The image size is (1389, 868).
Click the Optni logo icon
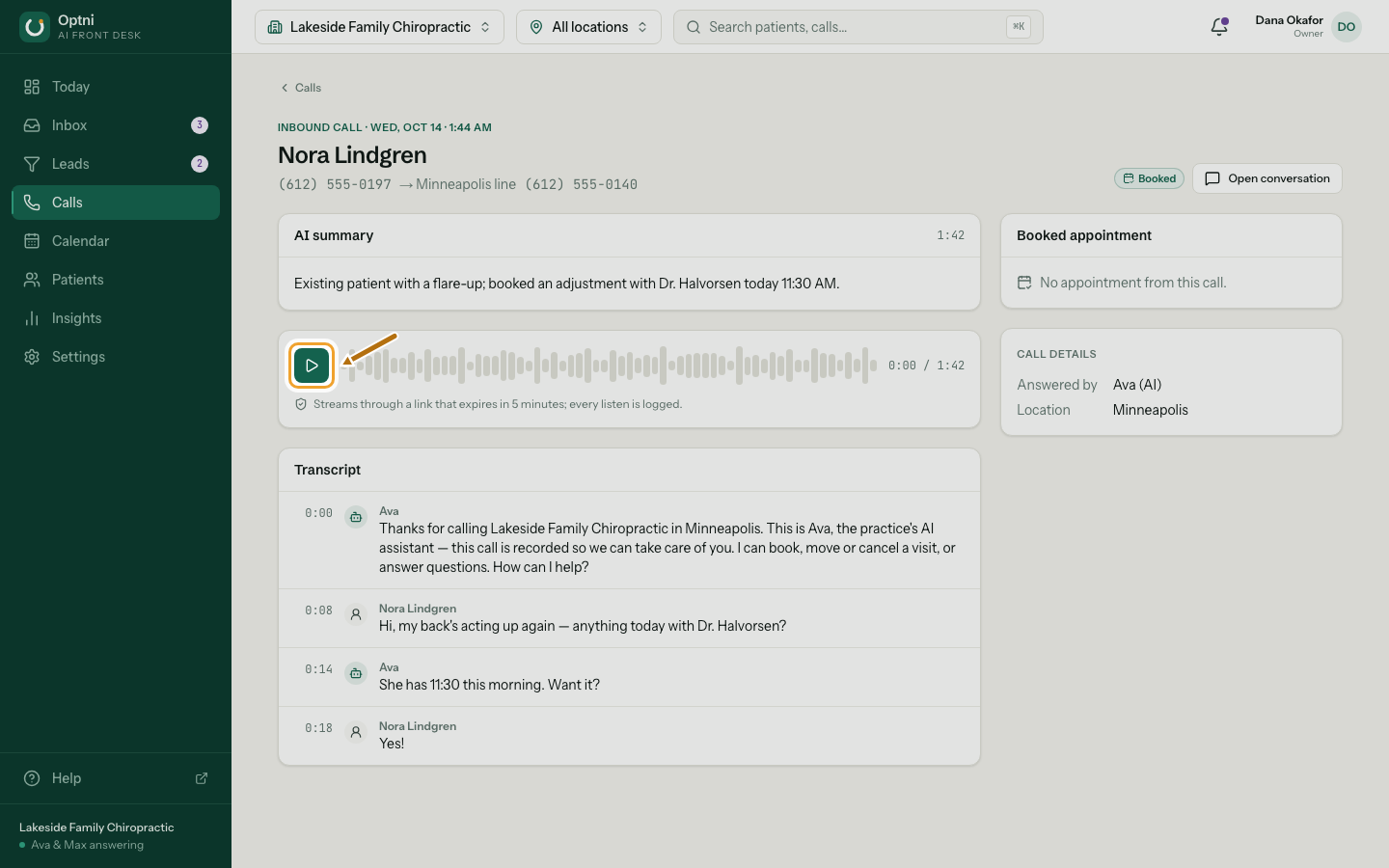click(x=35, y=27)
